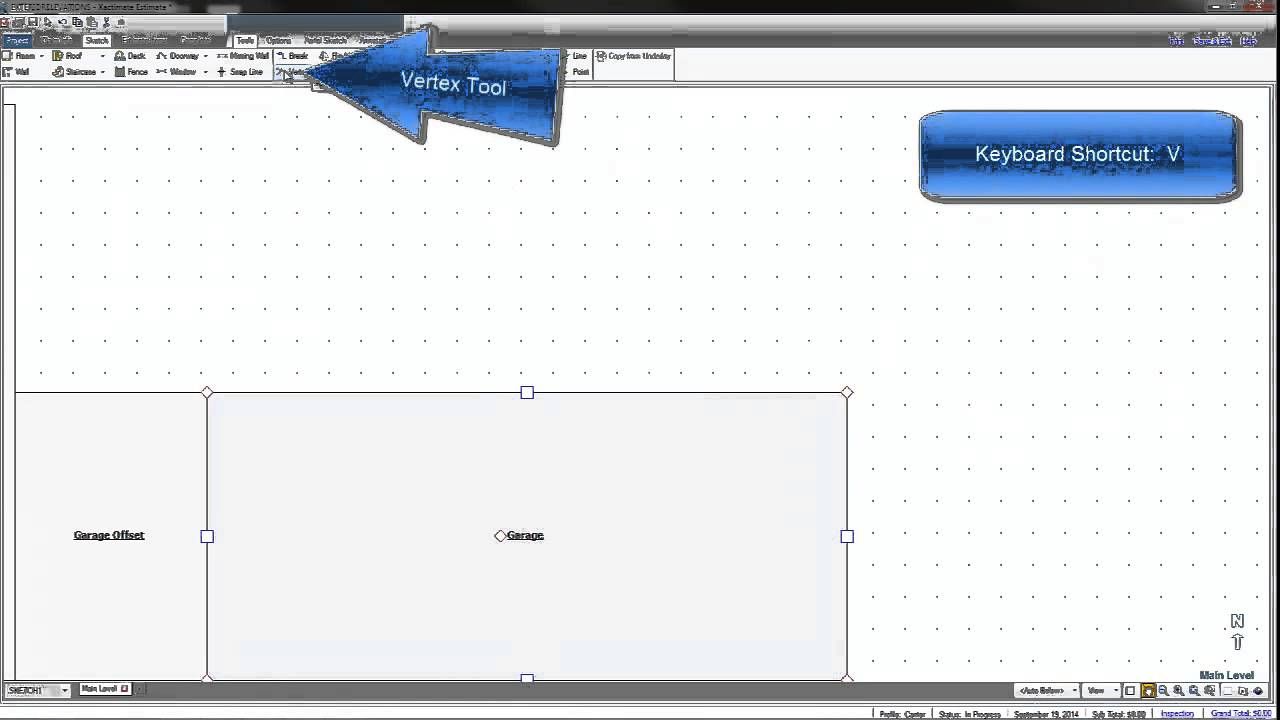This screenshot has width=1280, height=720.
Task: Click the Grand Total link
Action: point(1241,714)
